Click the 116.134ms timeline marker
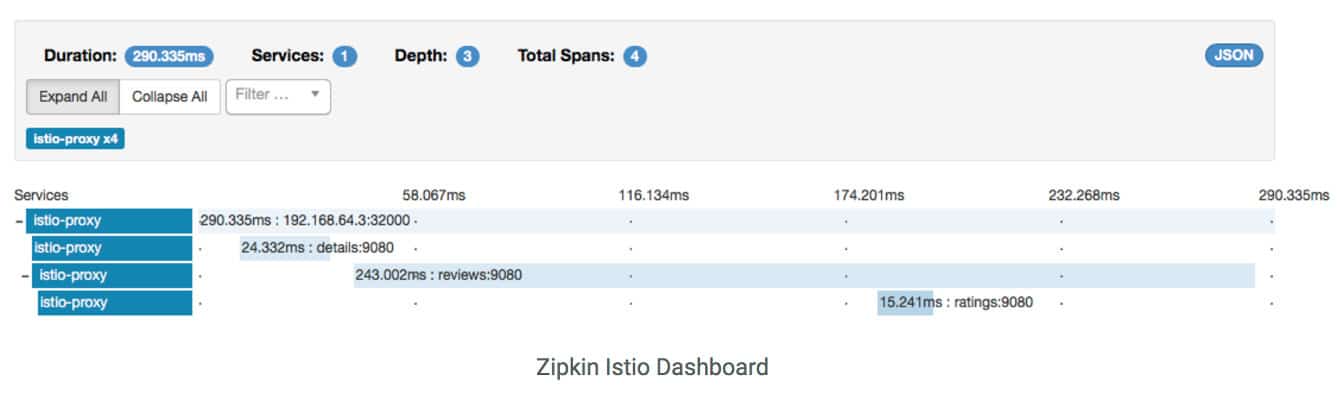 point(653,196)
